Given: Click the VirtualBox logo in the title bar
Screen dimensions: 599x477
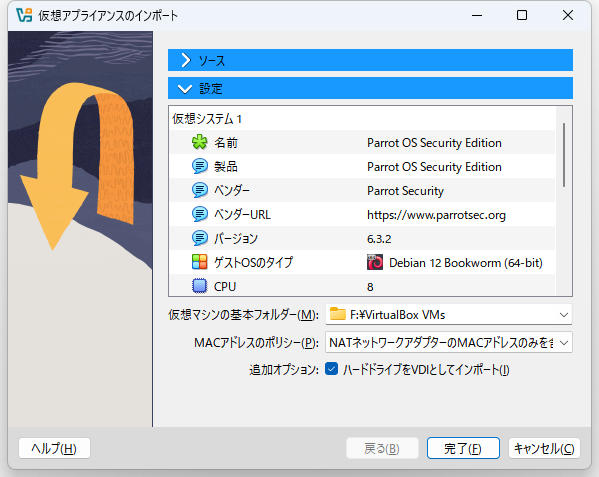Looking at the screenshot, I should 24,15.
